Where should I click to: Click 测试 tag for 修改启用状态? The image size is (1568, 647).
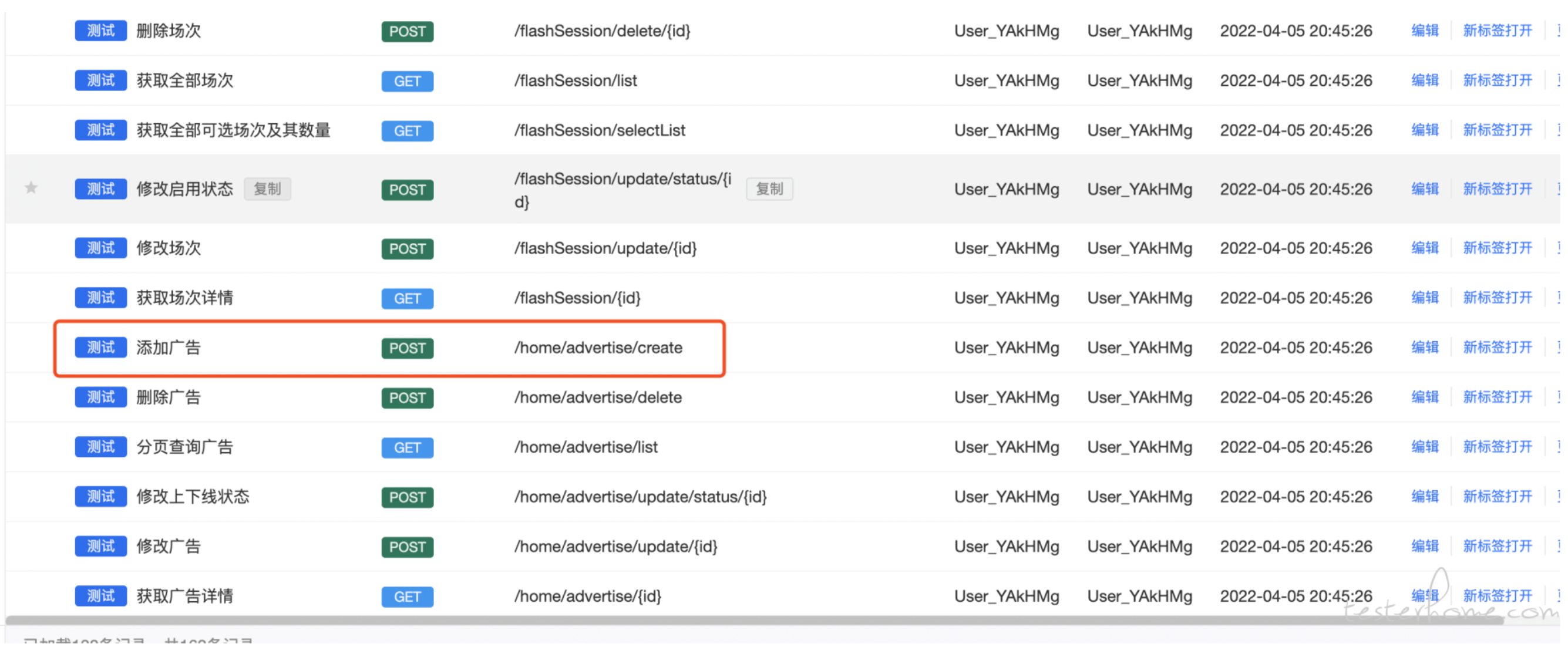click(x=101, y=189)
